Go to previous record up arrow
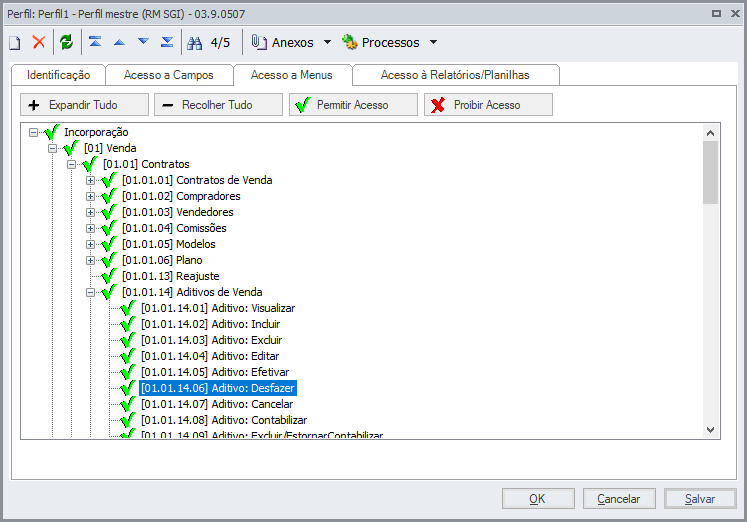This screenshot has height=522, width=747. click(119, 42)
